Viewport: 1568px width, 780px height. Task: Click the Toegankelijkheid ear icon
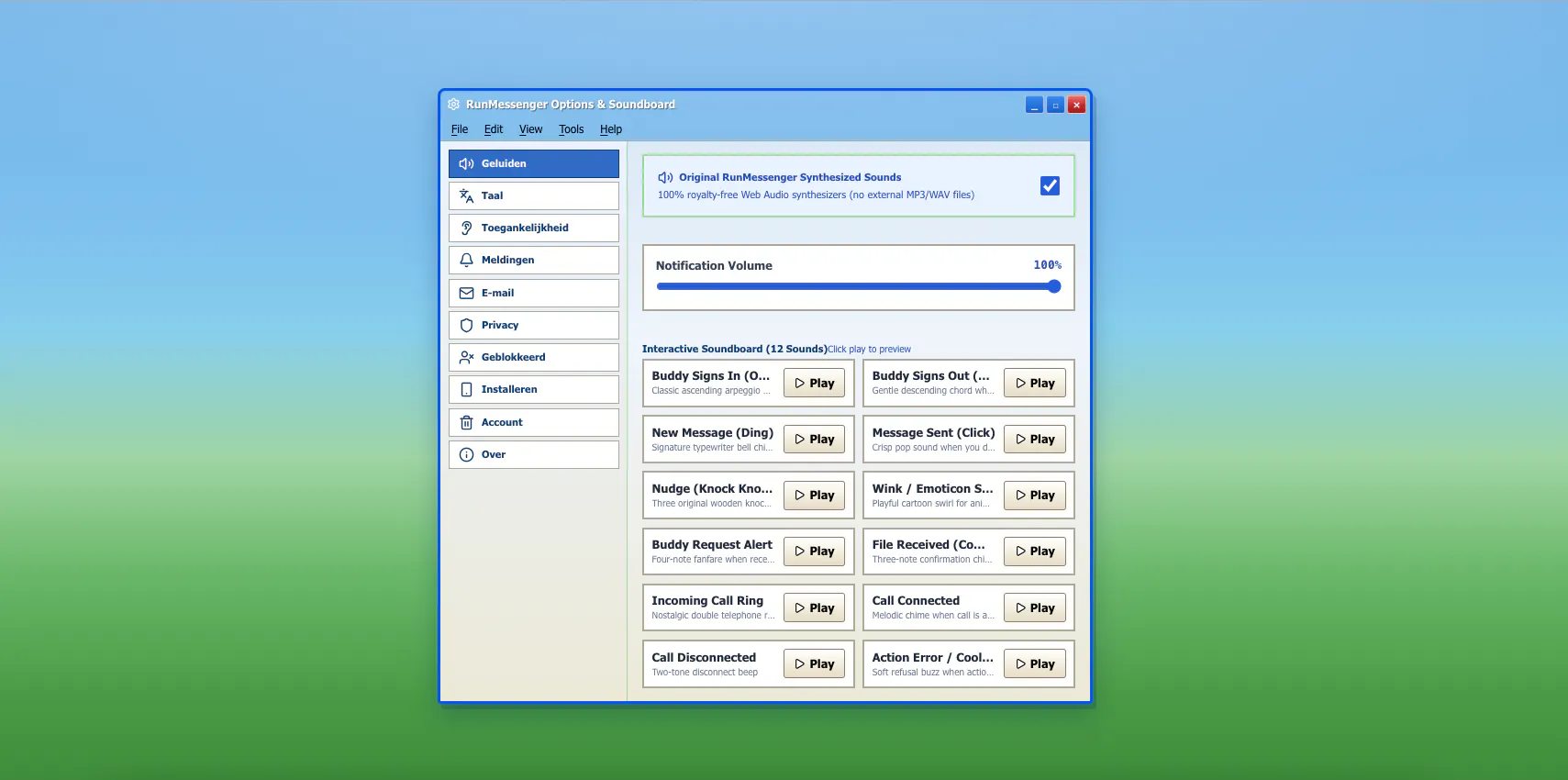tap(466, 228)
